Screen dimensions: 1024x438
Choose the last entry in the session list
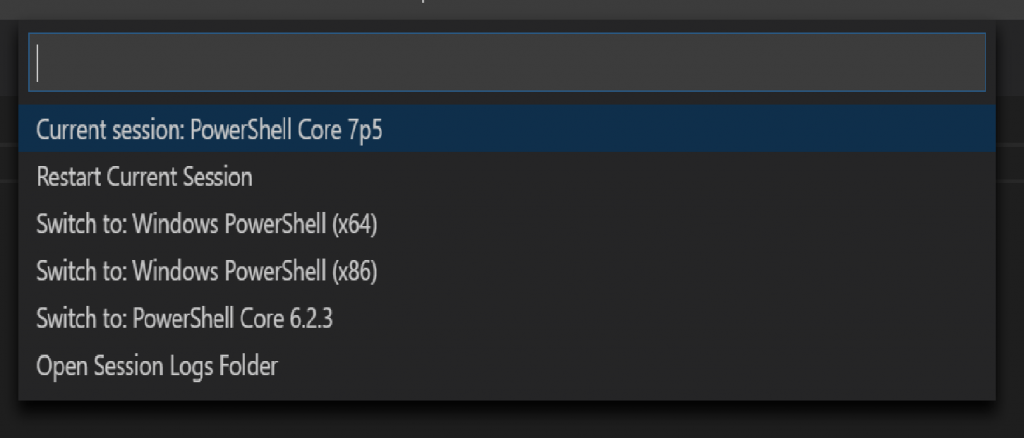[507, 366]
